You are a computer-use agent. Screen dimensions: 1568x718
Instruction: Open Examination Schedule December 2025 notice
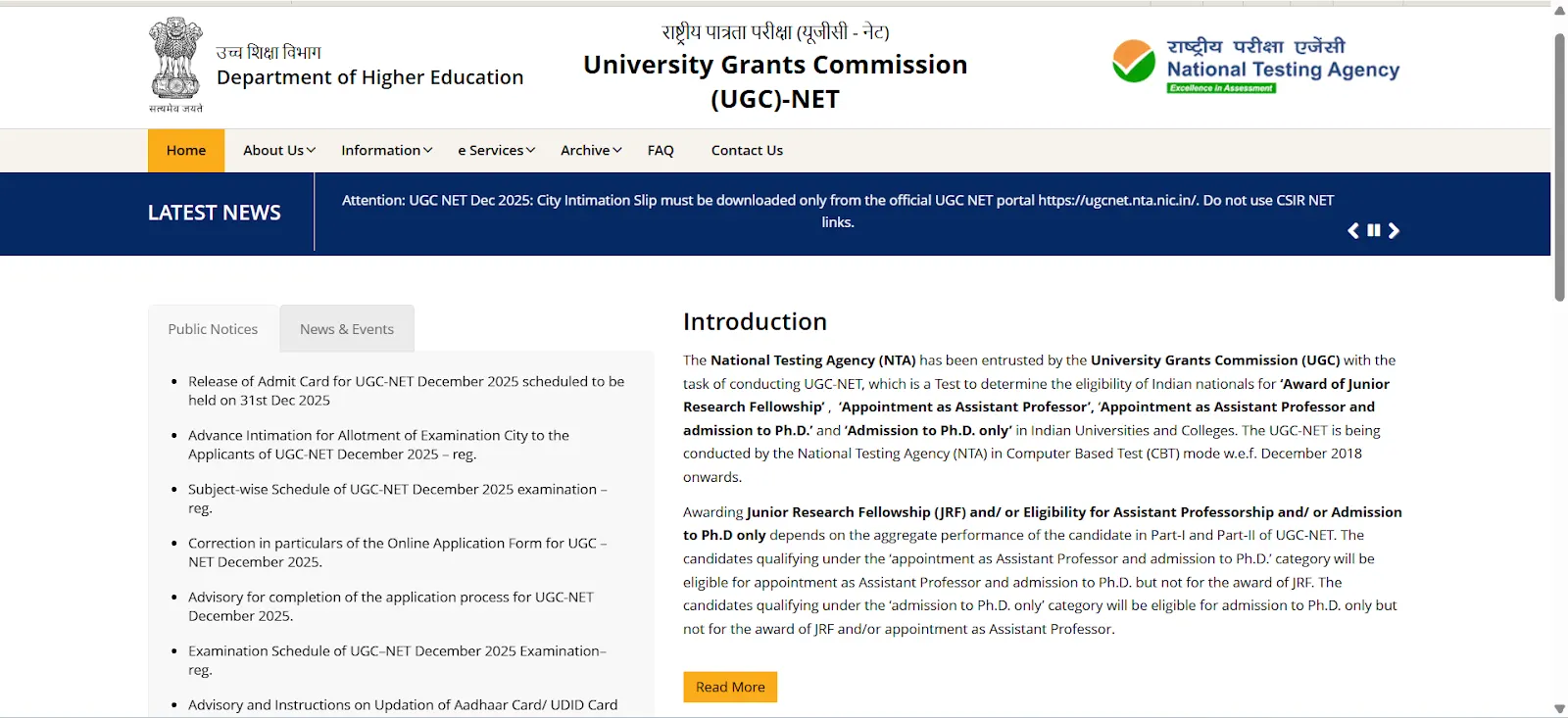pos(397,660)
